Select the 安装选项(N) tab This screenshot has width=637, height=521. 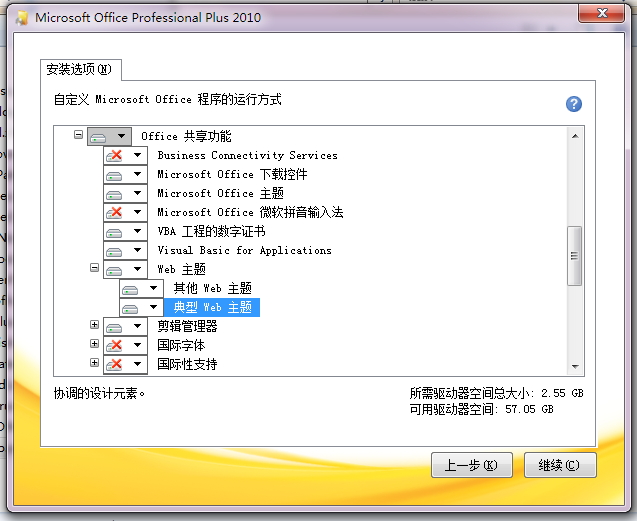click(80, 69)
